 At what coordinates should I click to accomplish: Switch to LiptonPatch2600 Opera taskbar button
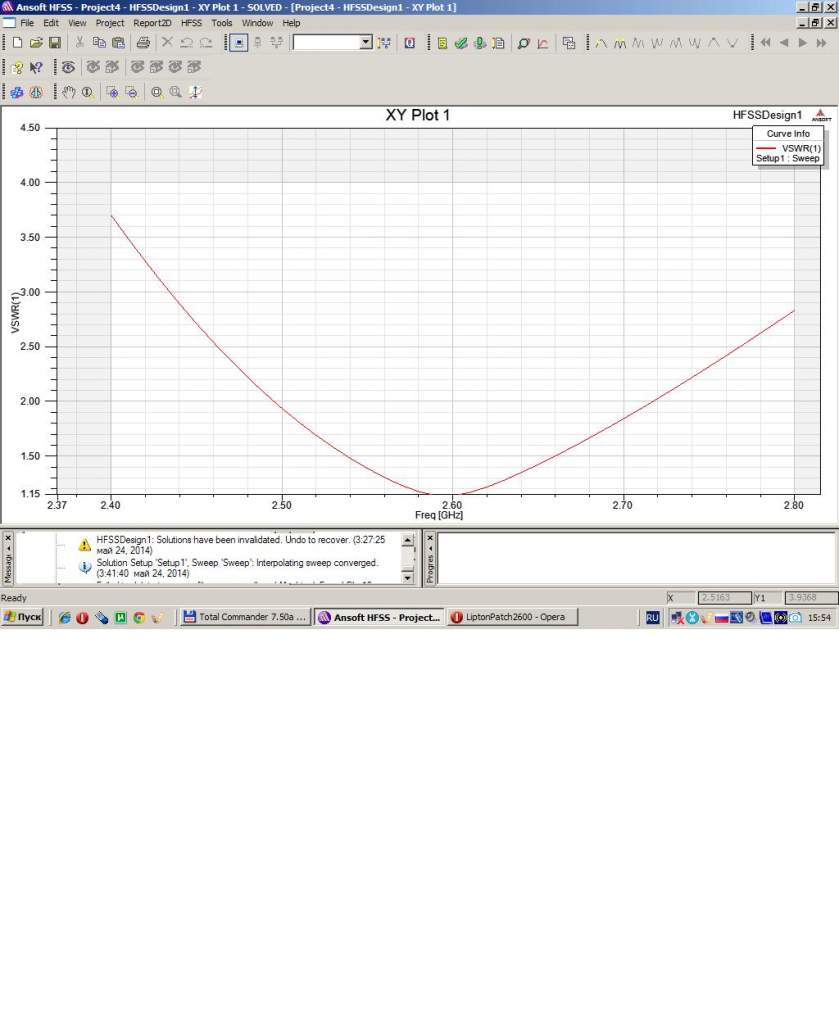pos(513,617)
